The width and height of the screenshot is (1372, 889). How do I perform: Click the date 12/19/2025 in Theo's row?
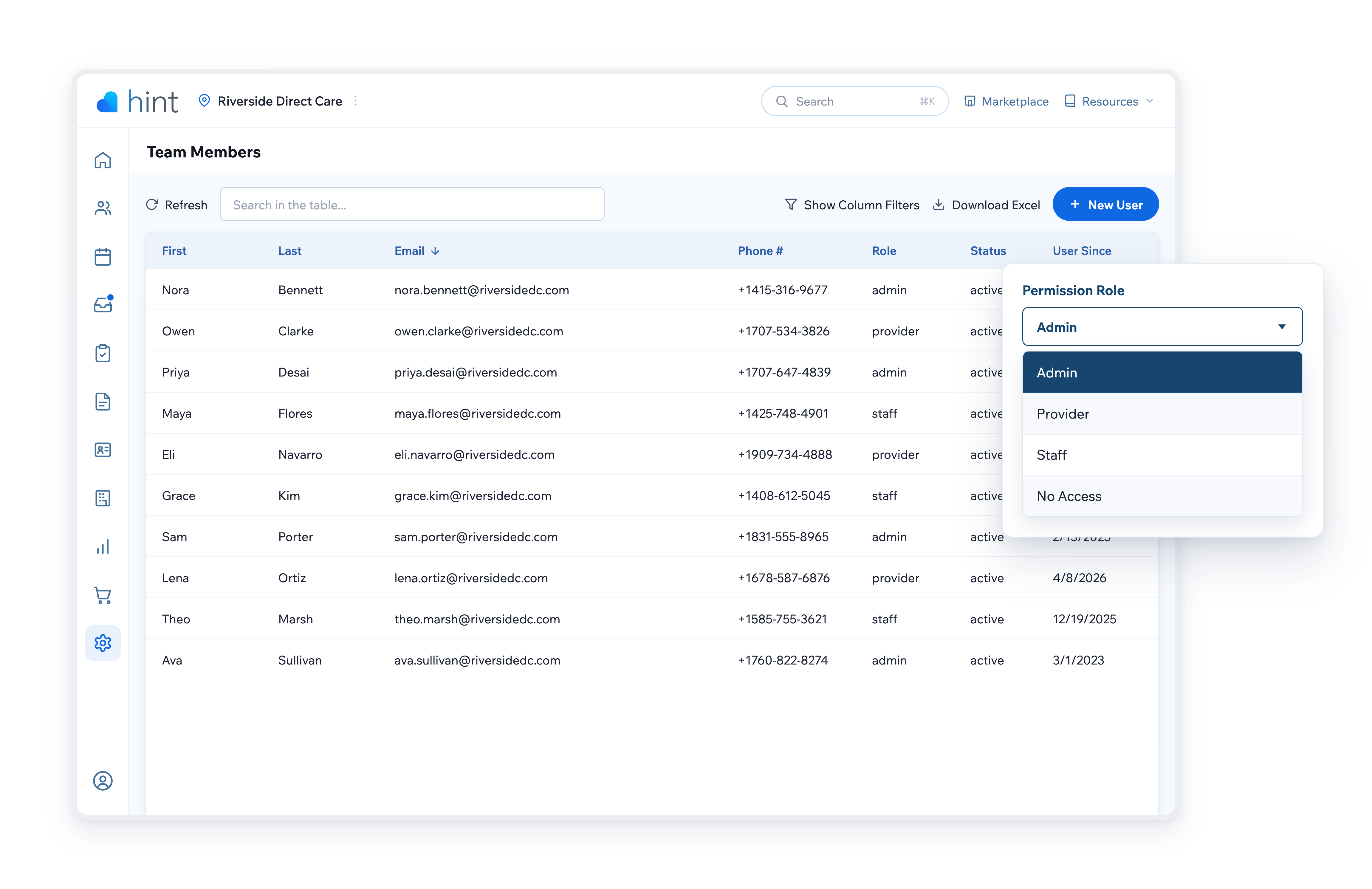point(1084,619)
